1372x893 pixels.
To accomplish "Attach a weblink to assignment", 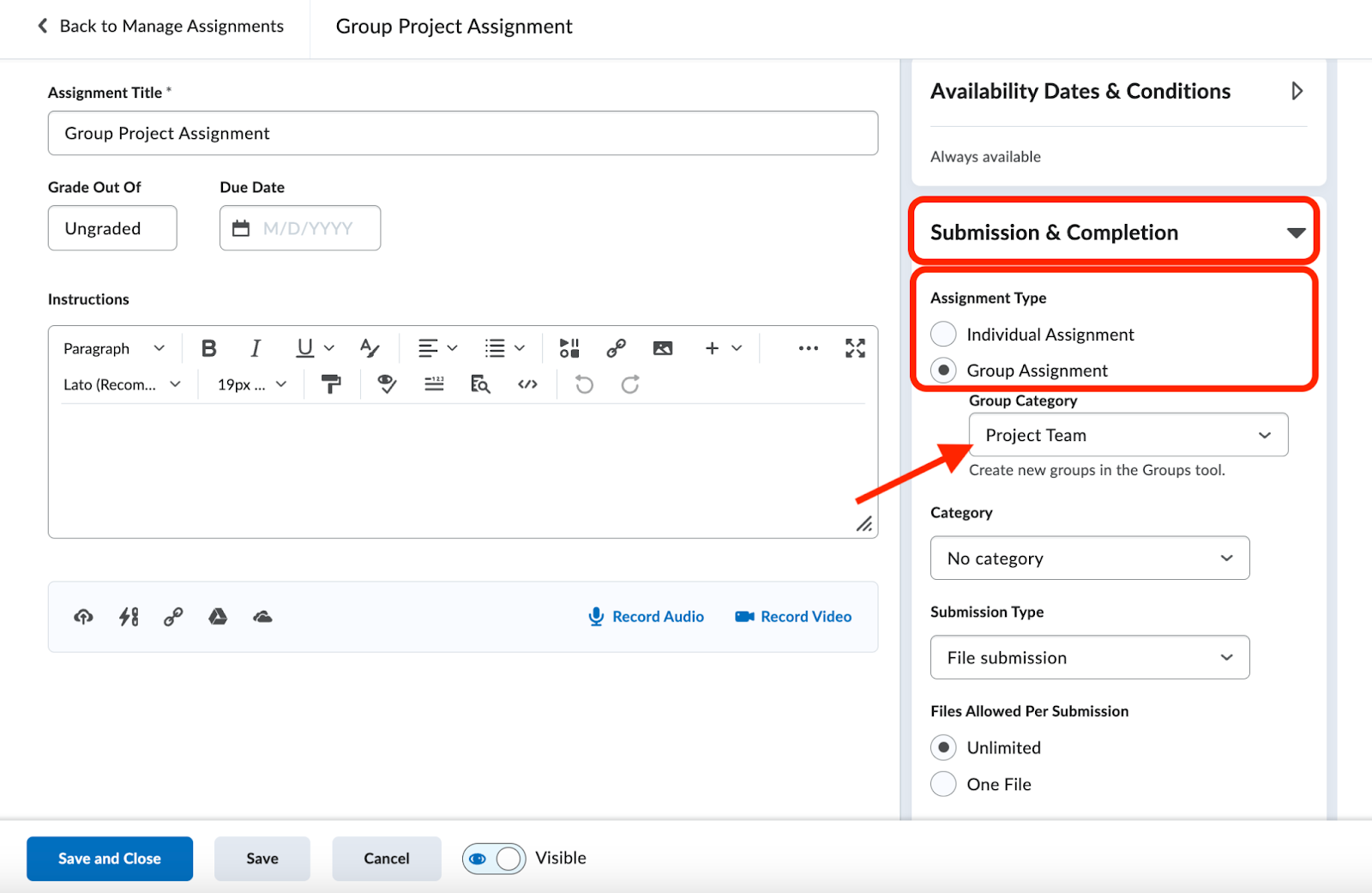I will [173, 617].
